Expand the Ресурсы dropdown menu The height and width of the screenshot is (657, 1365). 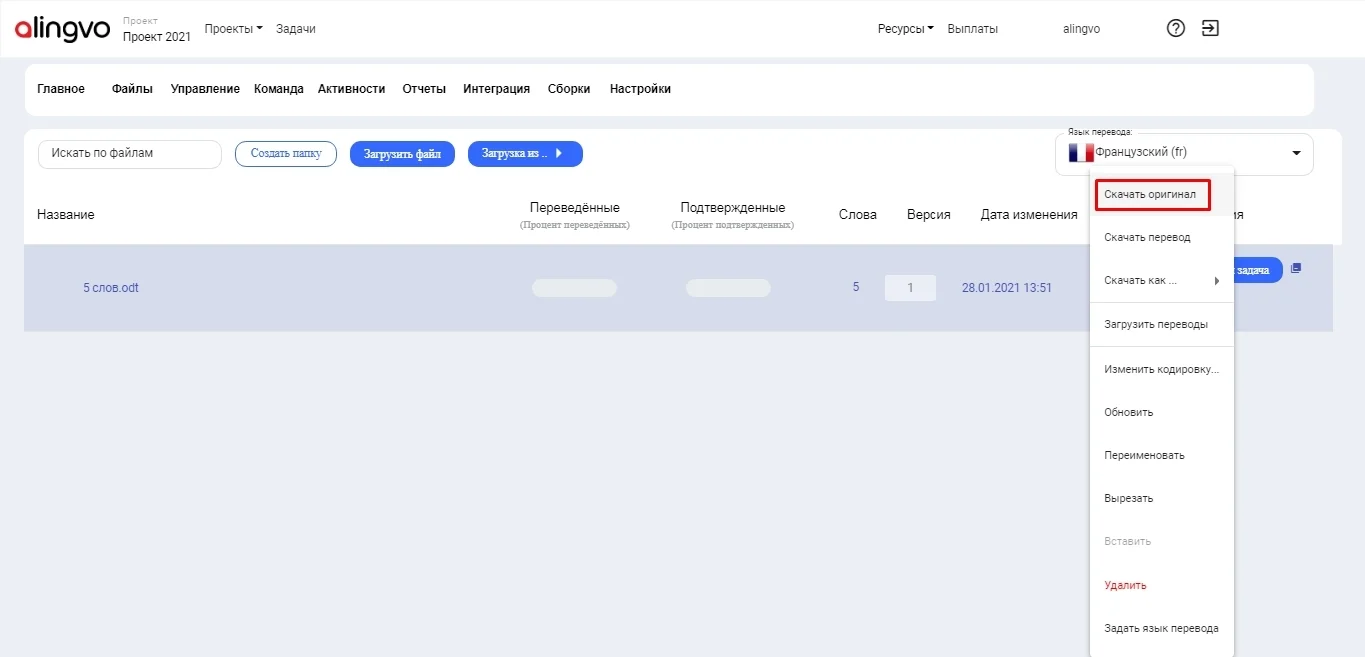[905, 29]
